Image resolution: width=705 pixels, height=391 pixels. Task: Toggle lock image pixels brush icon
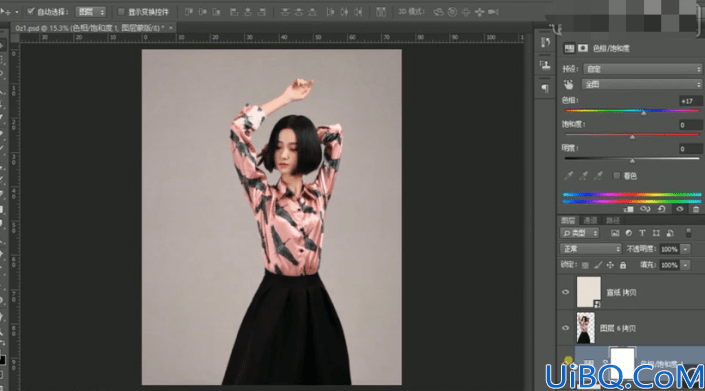pyautogui.click(x=598, y=266)
